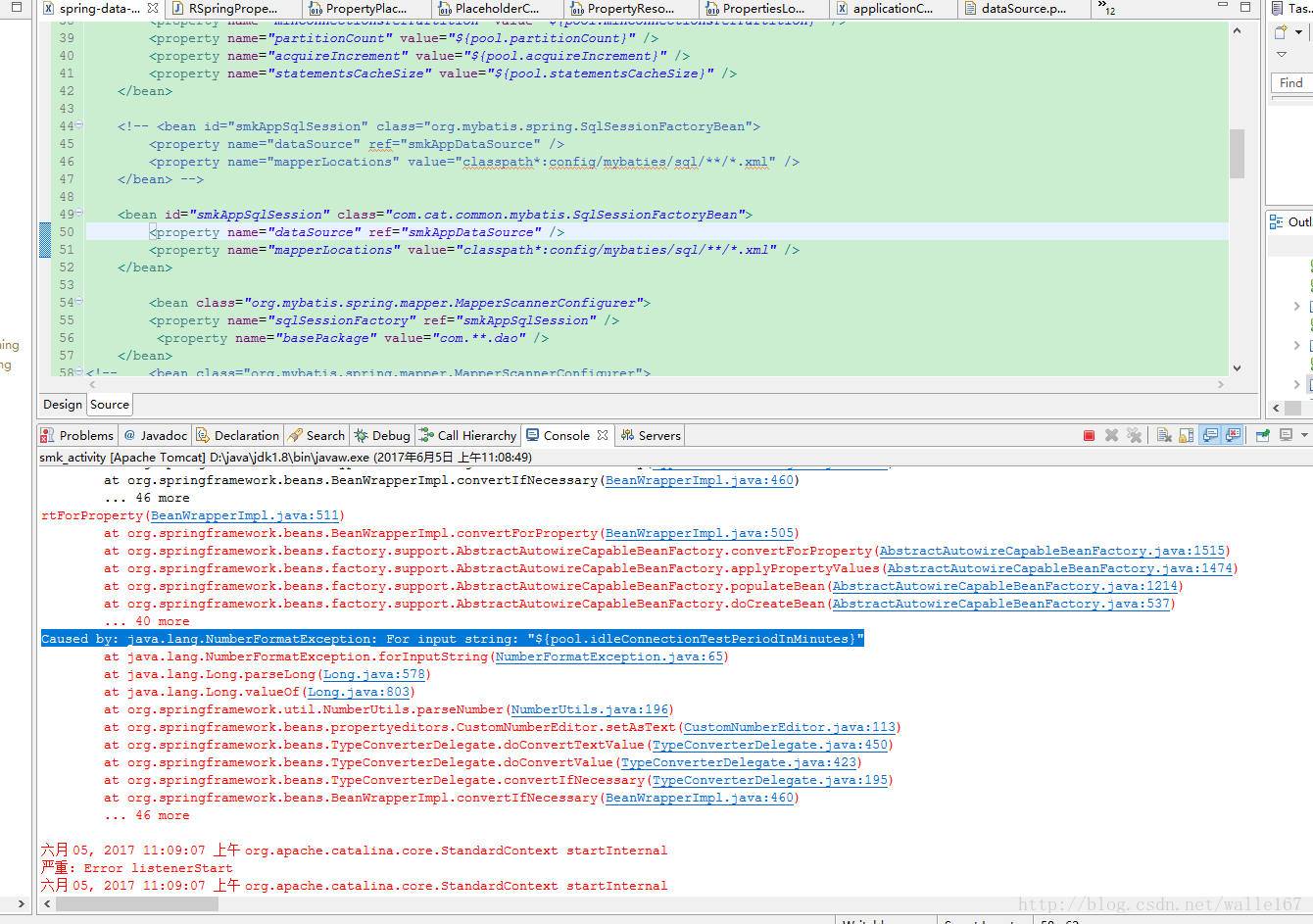
Task: Remove launch with the single gray X icon
Action: coord(1111,435)
